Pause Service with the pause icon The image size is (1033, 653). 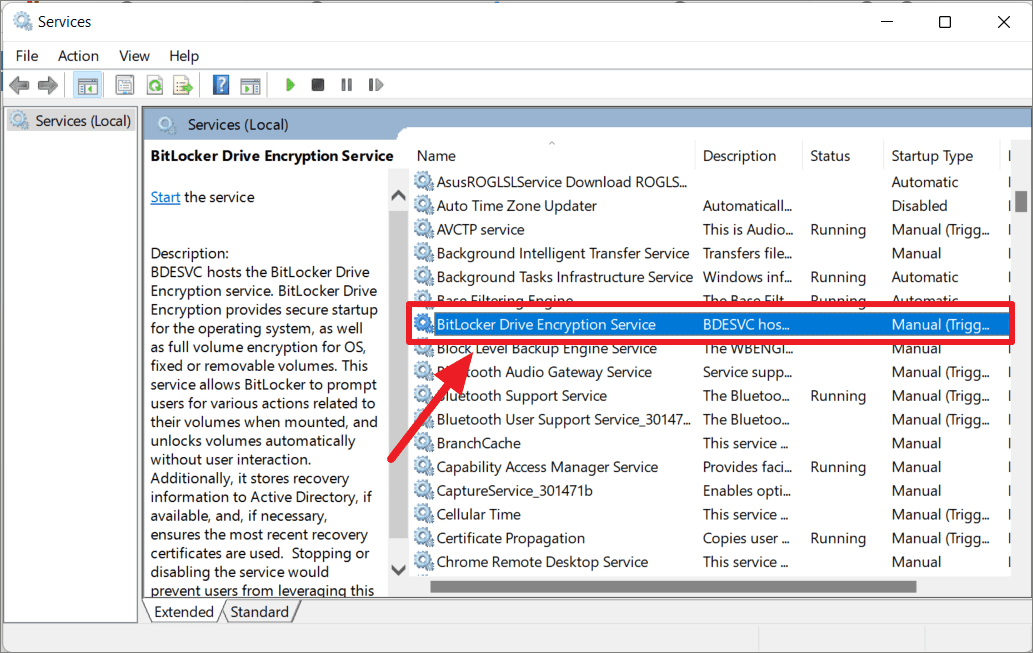[347, 85]
